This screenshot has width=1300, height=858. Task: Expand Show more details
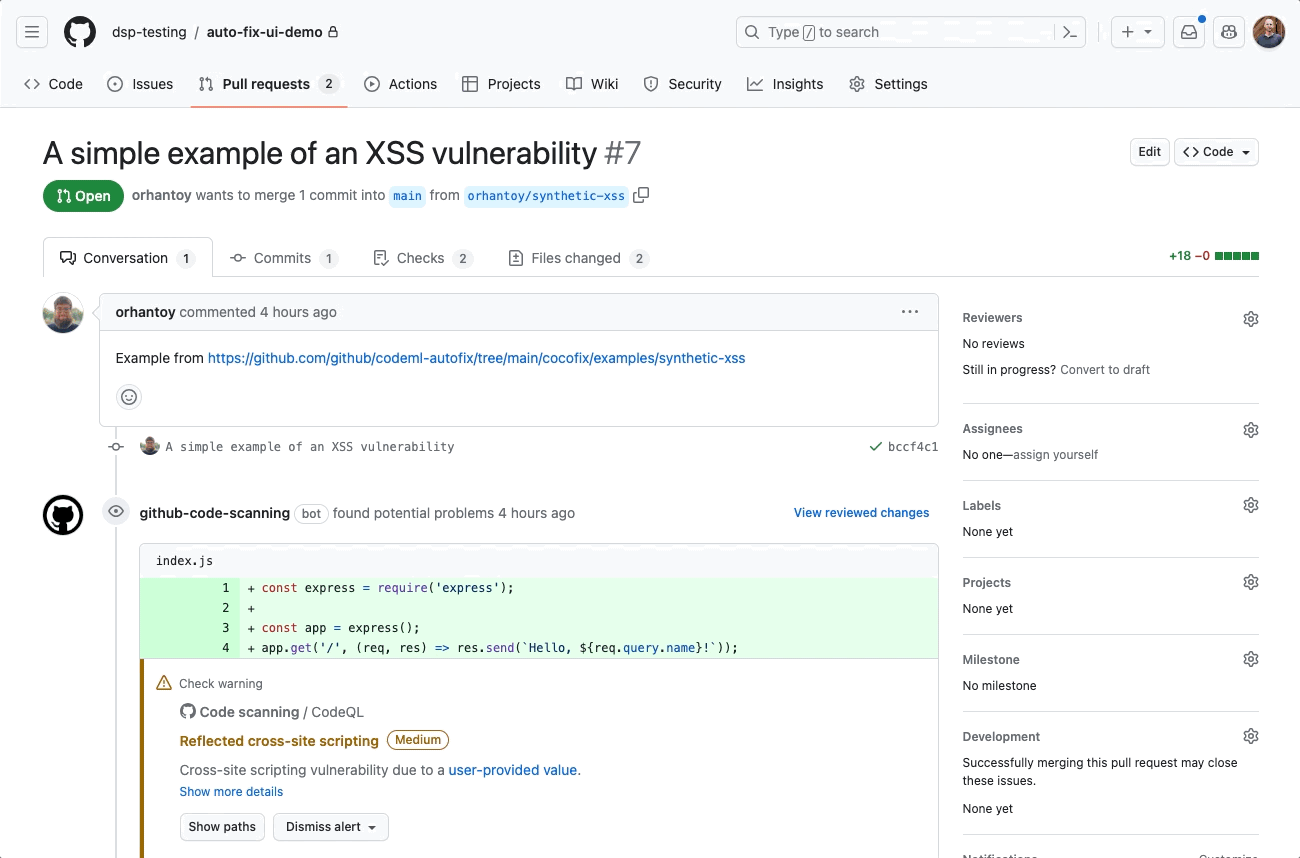[x=231, y=792]
